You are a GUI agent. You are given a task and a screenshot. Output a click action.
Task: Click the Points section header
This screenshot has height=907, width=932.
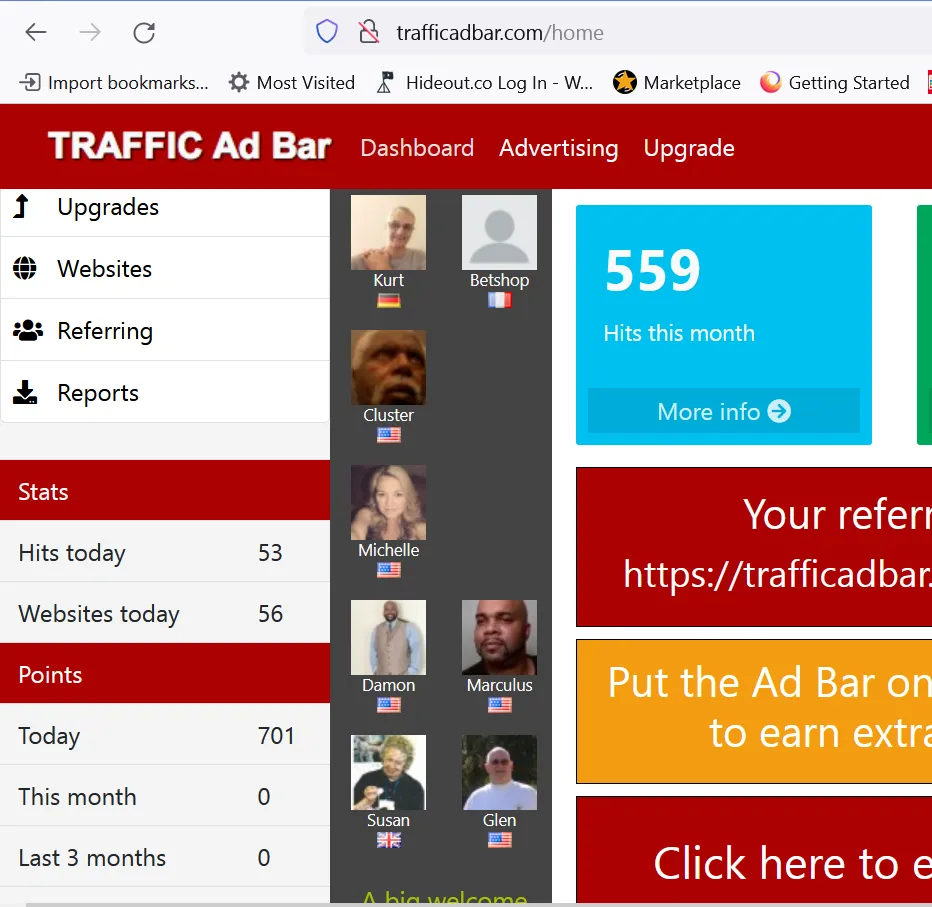165,674
